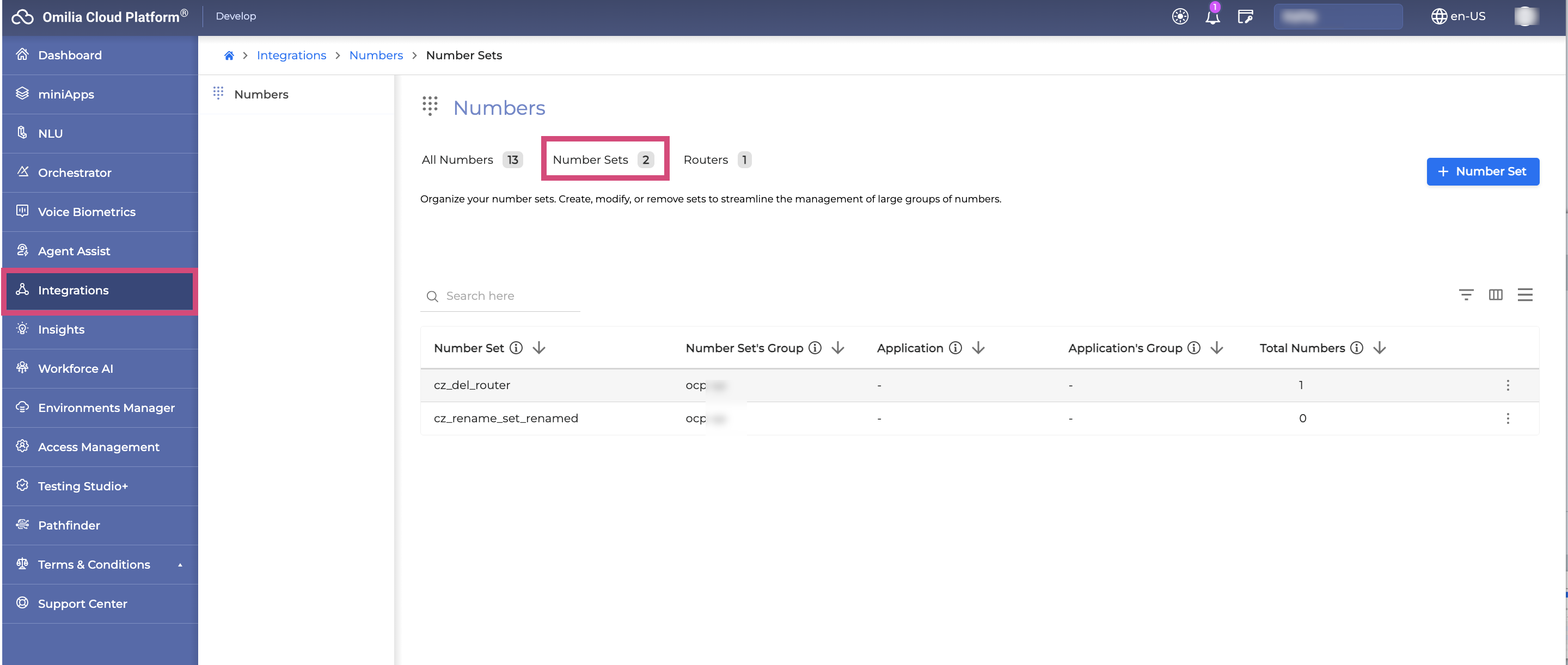Click Total Numbers column info icon
Image resolution: width=1568 pixels, height=665 pixels.
click(x=1356, y=348)
